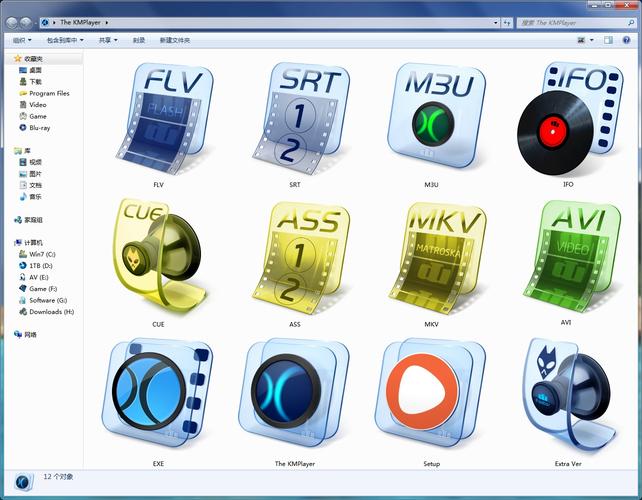Image resolution: width=642 pixels, height=500 pixels.
Task: Select The KMPlayer application icon
Action: tap(294, 393)
